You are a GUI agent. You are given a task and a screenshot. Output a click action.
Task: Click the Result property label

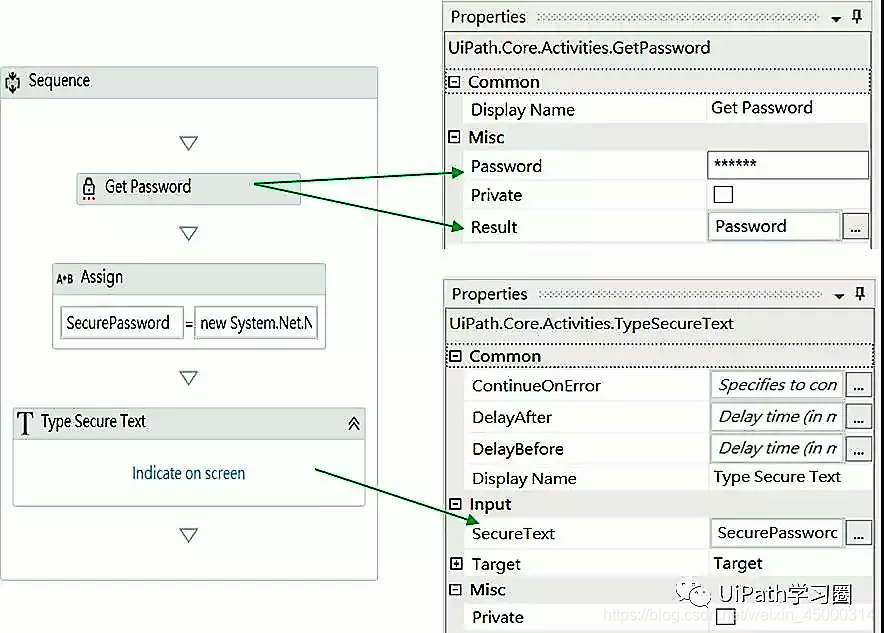494,227
